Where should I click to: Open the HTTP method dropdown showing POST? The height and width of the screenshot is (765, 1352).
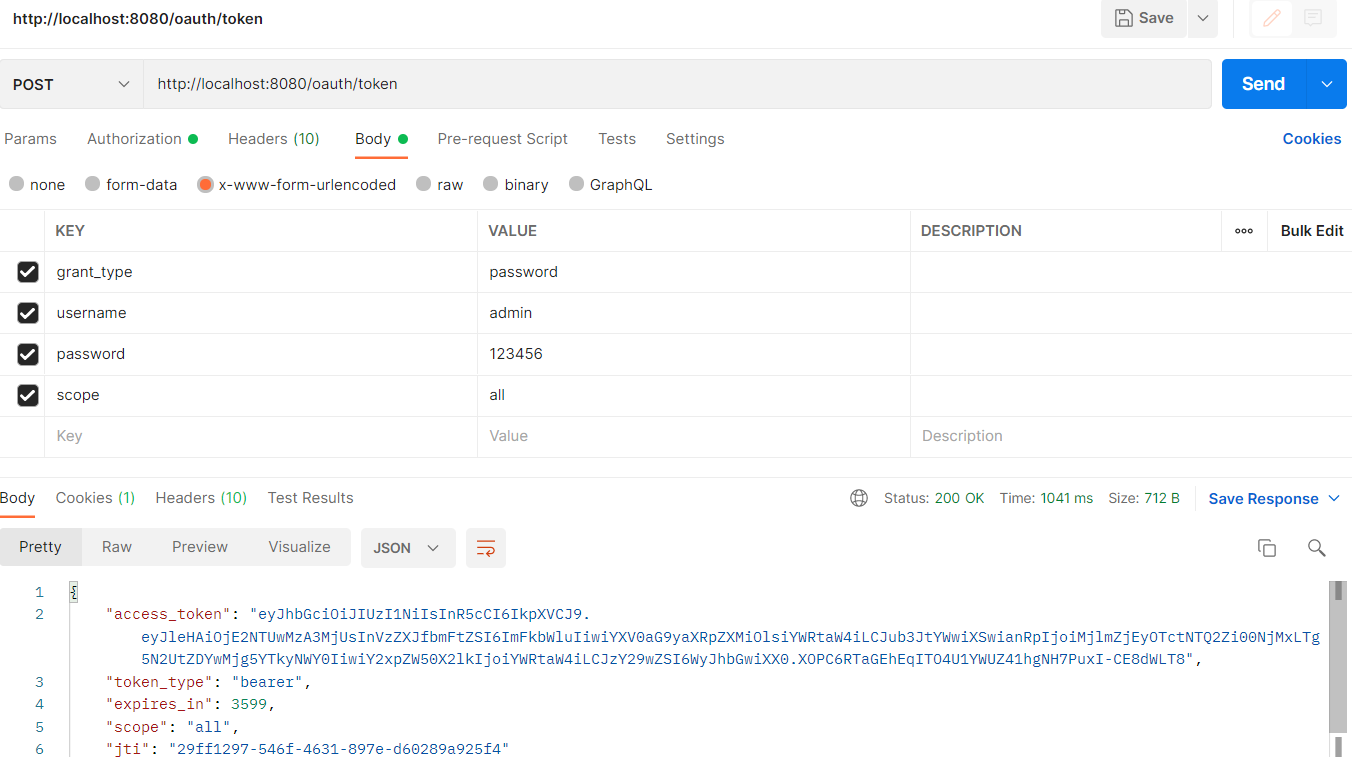(x=70, y=84)
